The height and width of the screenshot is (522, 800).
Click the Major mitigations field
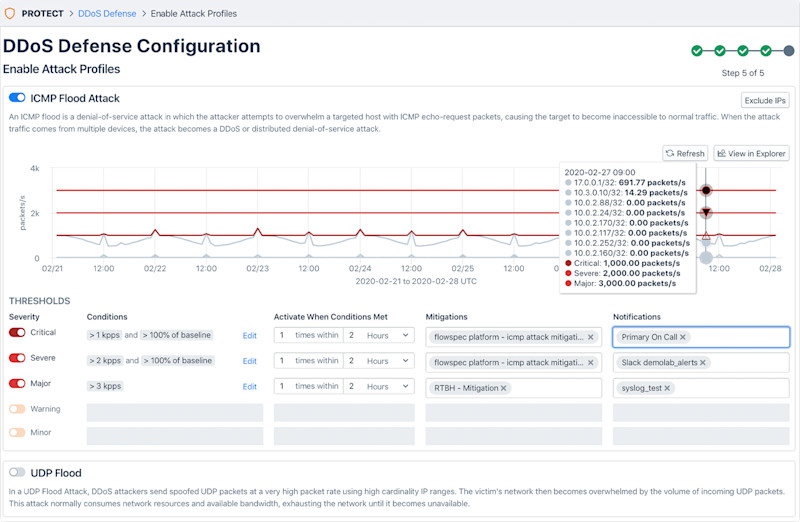514,388
